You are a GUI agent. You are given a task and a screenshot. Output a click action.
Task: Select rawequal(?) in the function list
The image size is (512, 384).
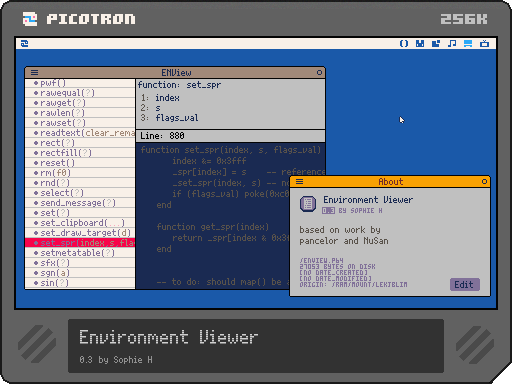coord(80,93)
